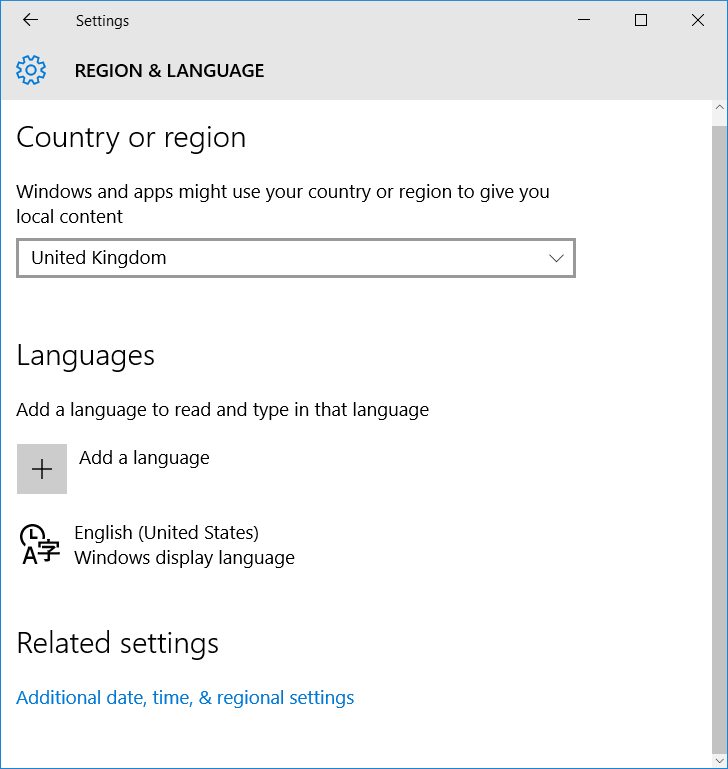
Task: Click the Windows display language text
Action: (x=184, y=558)
